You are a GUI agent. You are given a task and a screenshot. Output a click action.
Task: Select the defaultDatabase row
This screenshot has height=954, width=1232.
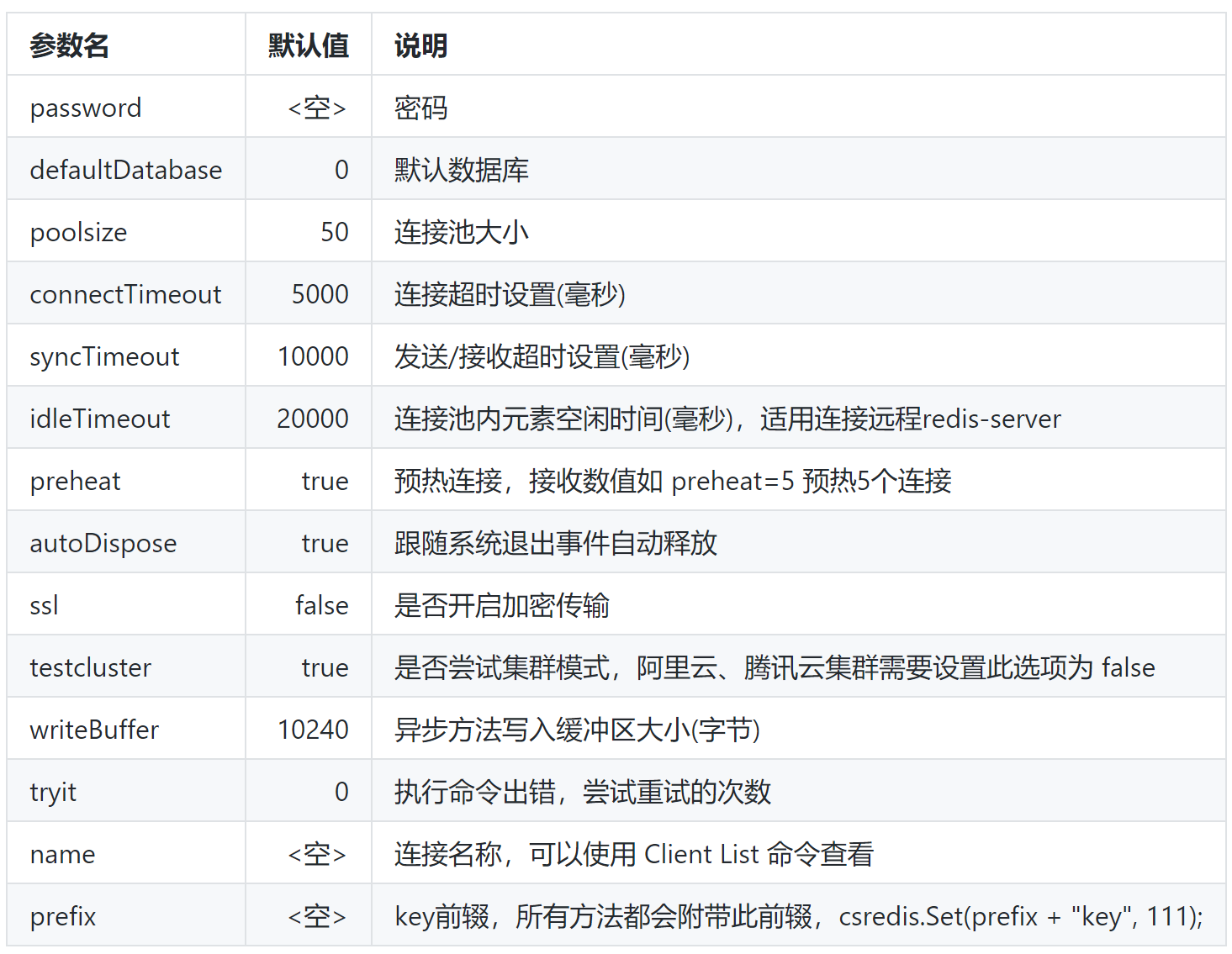[x=126, y=170]
